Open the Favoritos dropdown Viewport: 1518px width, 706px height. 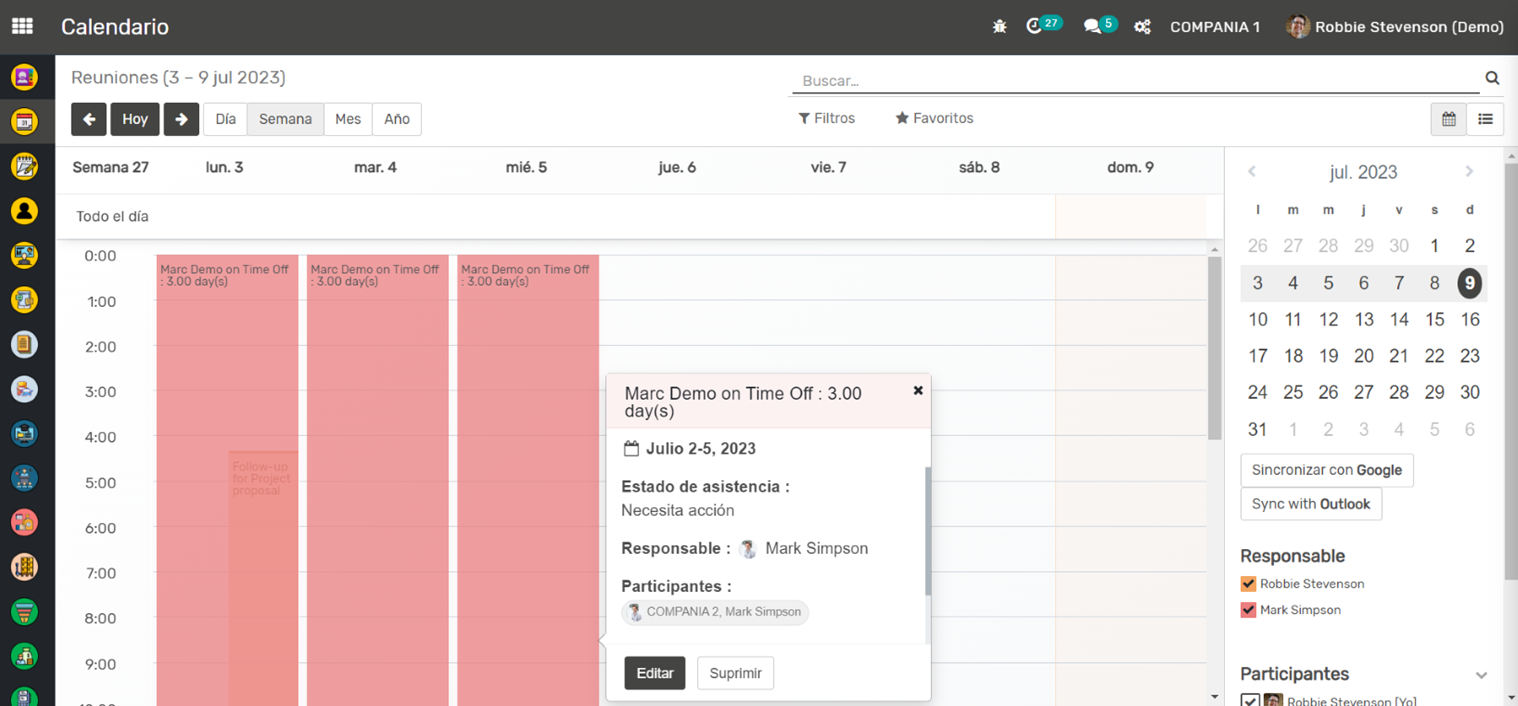point(934,118)
